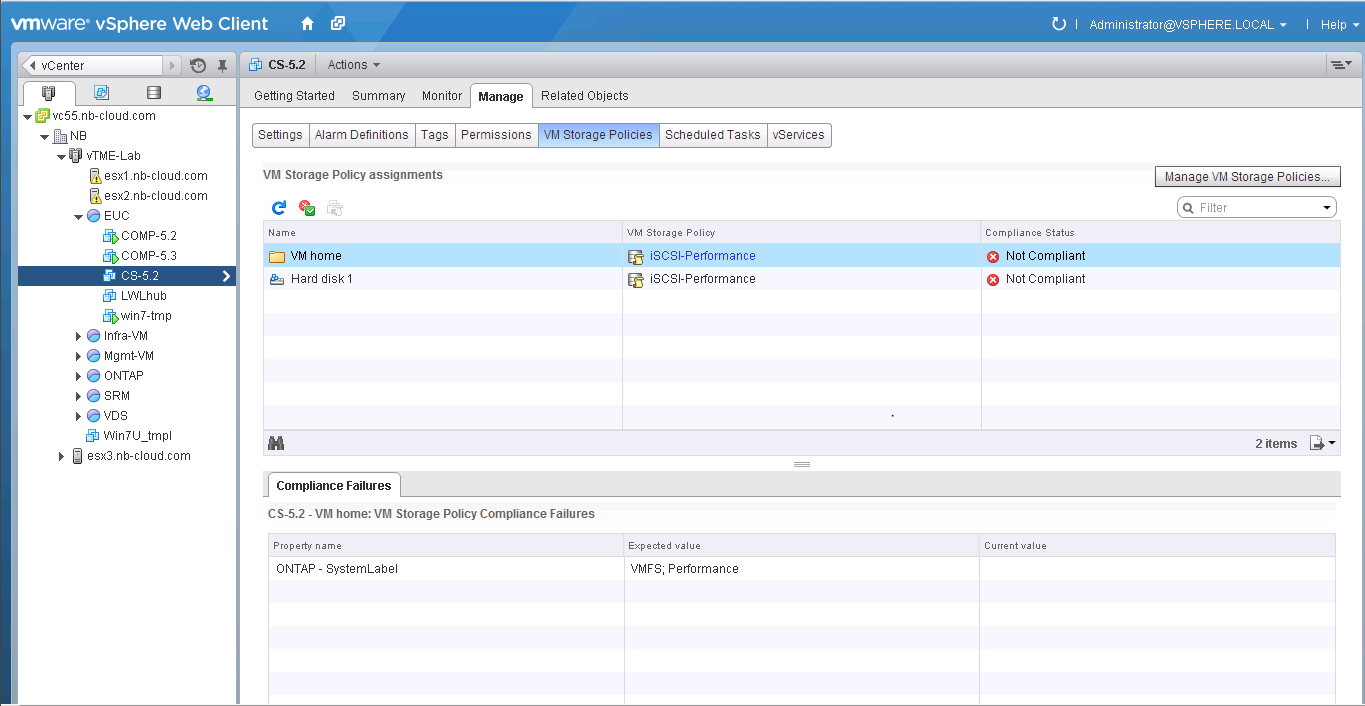Screen dimensions: 1365x706
Task: Click the Not Compliant error icon for VM home
Action: pos(993,256)
